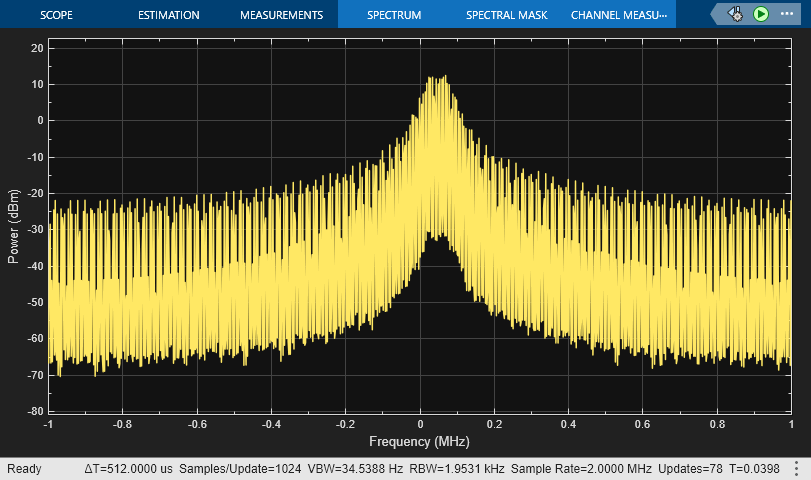Viewport: 811px width, 480px height.
Task: Click the Sample Rate=2.0000 MHz status entry
Action: [x=581, y=469]
